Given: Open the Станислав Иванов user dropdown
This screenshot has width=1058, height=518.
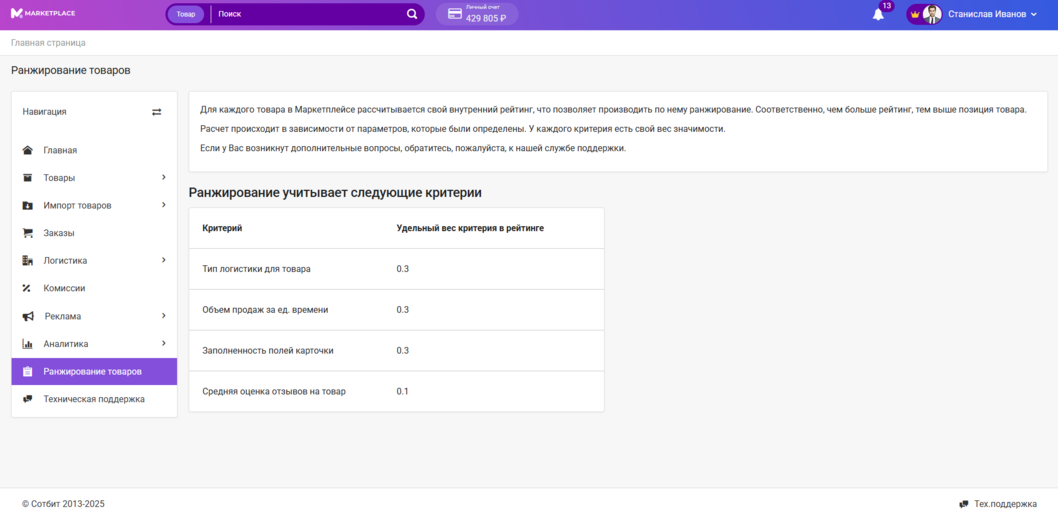Looking at the screenshot, I should click(992, 15).
